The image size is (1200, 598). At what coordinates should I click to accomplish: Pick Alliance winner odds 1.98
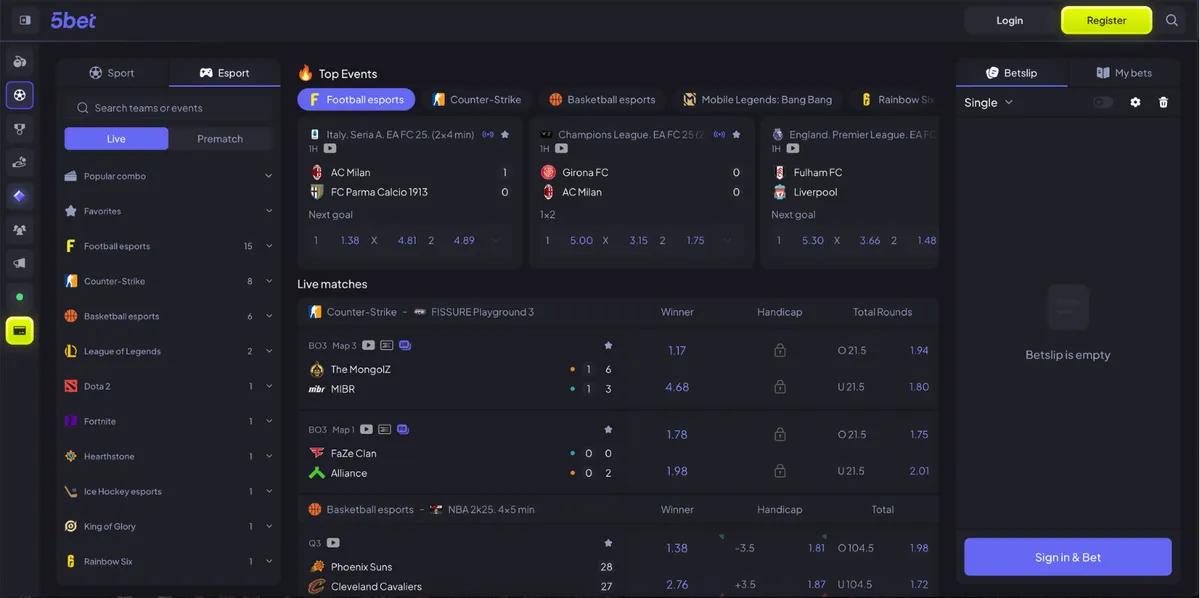tap(677, 471)
